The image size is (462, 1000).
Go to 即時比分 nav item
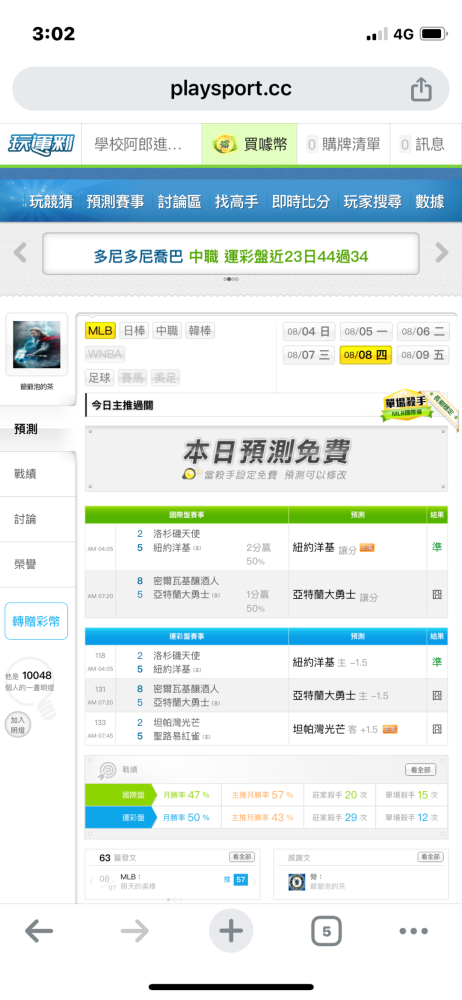pyautogui.click(x=301, y=202)
